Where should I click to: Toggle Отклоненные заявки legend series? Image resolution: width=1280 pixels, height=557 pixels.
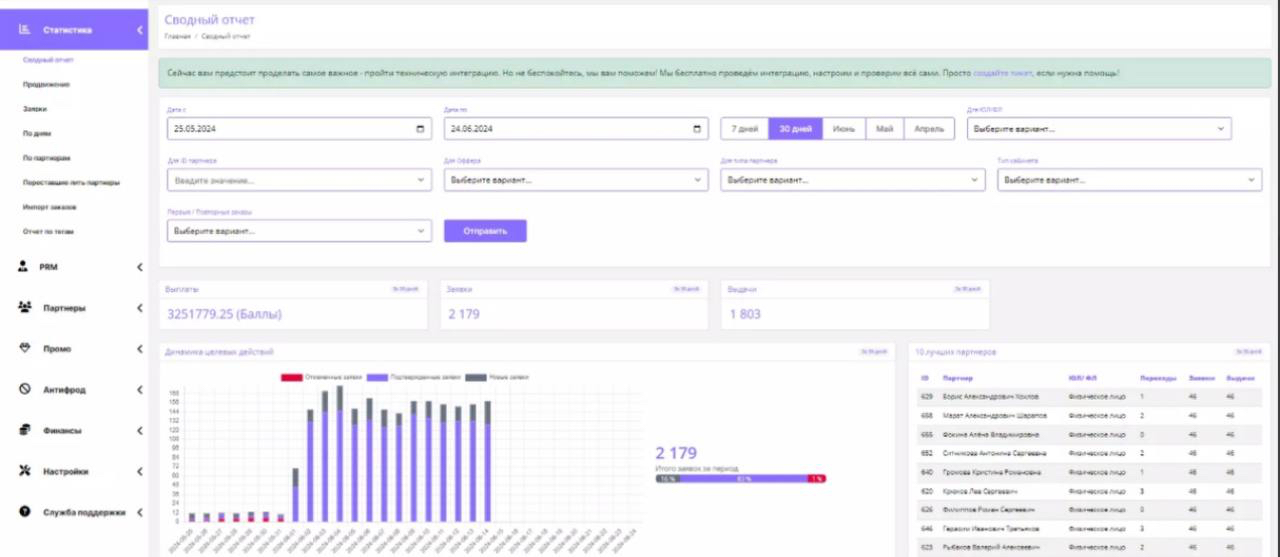[x=321, y=377]
